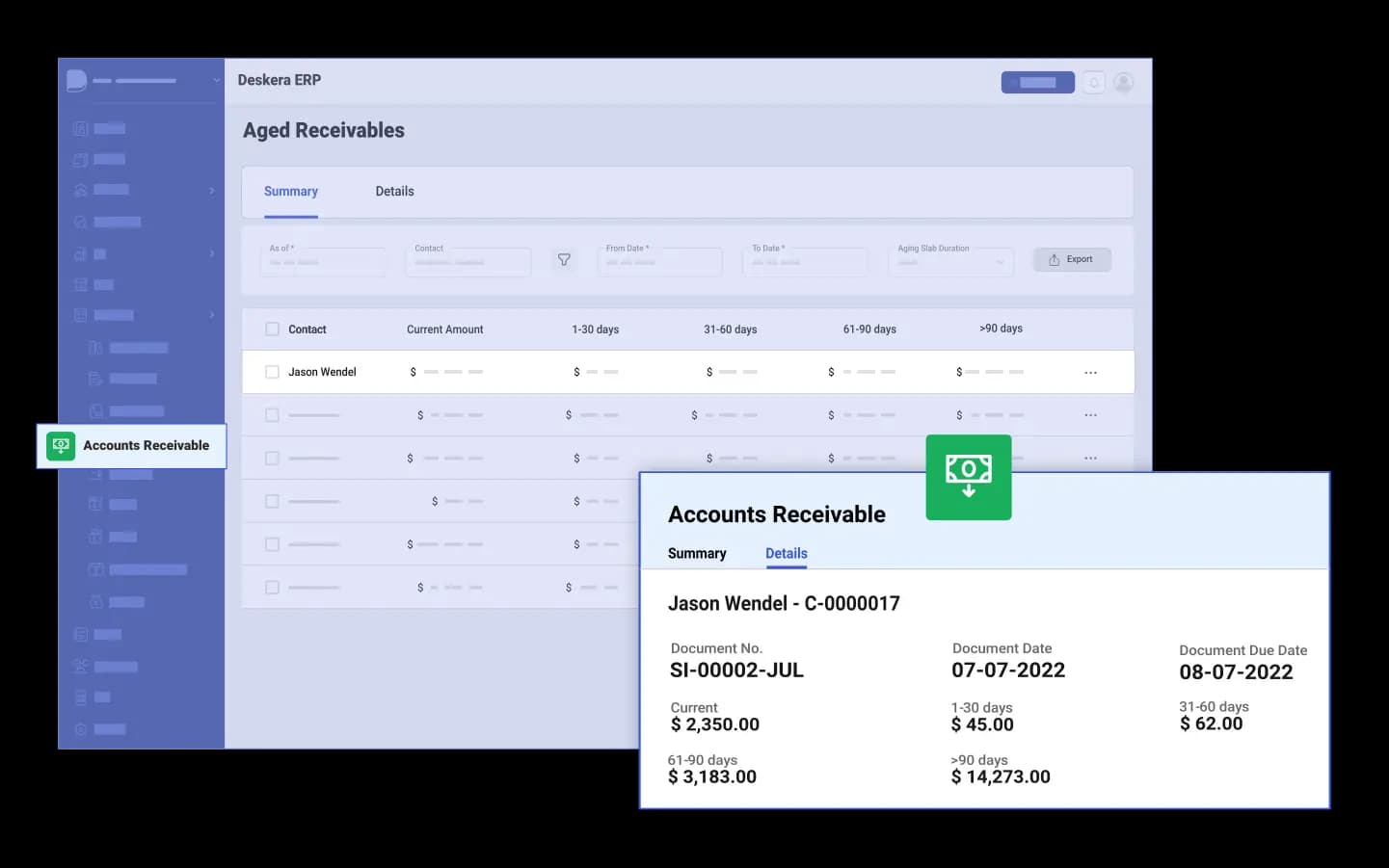Tick the Jason Wendel row checkbox
Viewport: 1389px width, 868px height.
pyautogui.click(x=272, y=372)
